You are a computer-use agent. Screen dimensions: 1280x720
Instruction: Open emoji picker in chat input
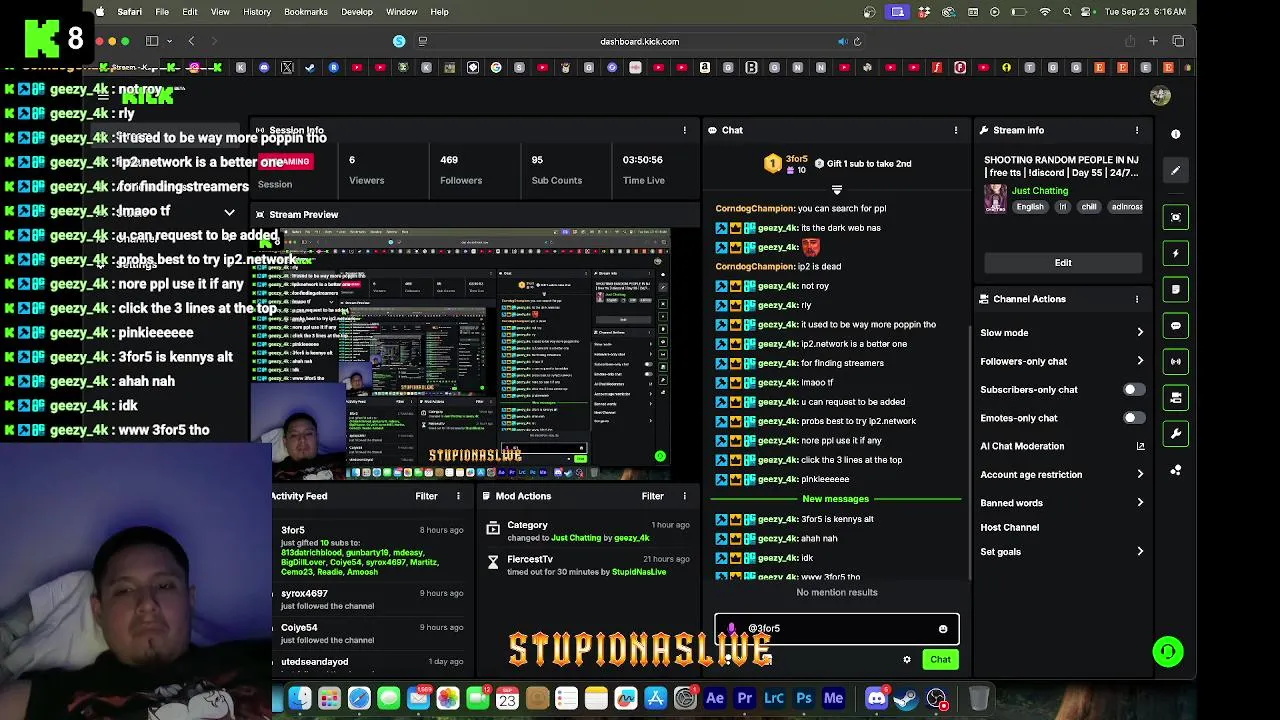click(942, 629)
